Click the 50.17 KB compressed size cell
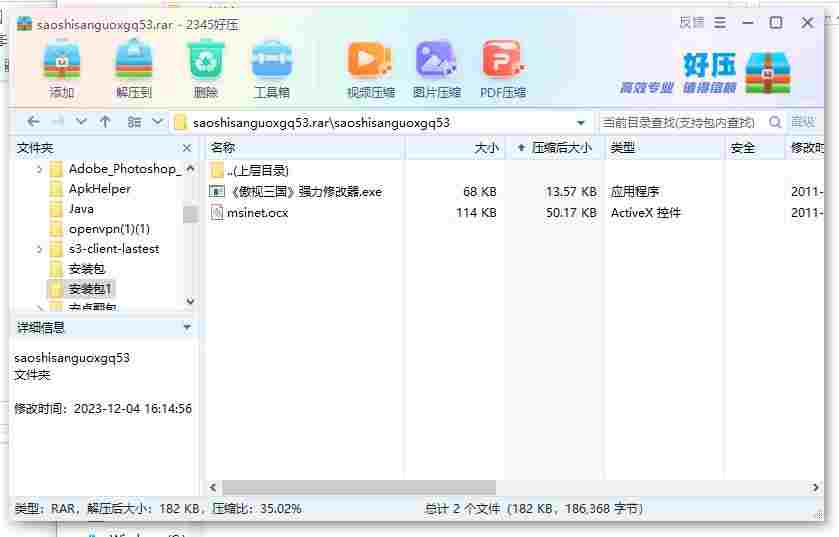Screen dimensions: 839x537 point(571,213)
